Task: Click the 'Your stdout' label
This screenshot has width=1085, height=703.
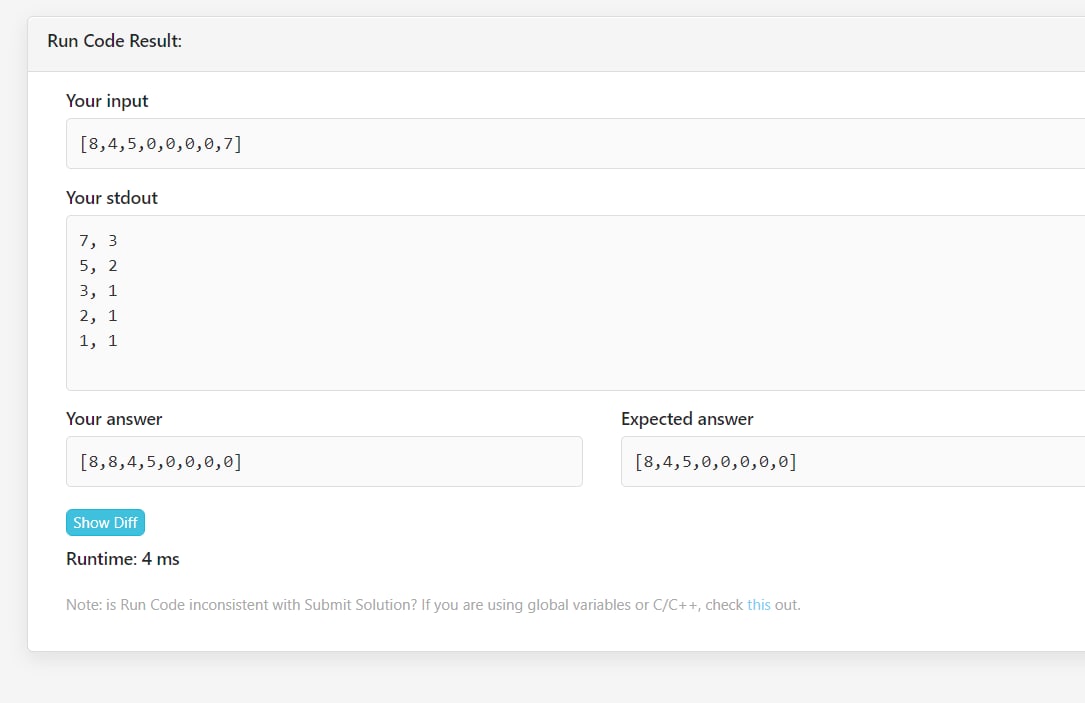Action: point(111,198)
